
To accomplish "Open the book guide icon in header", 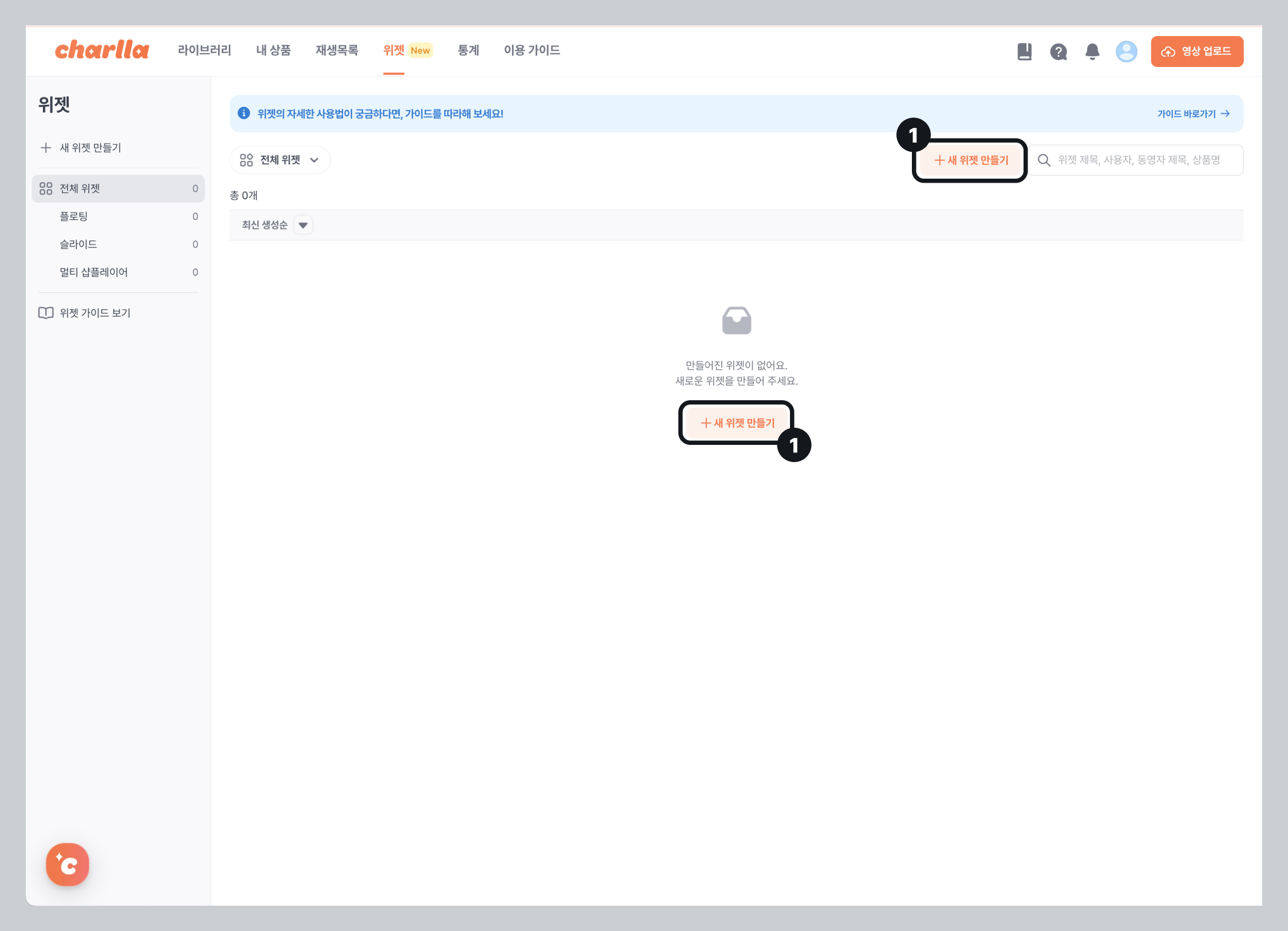I will coord(1024,52).
